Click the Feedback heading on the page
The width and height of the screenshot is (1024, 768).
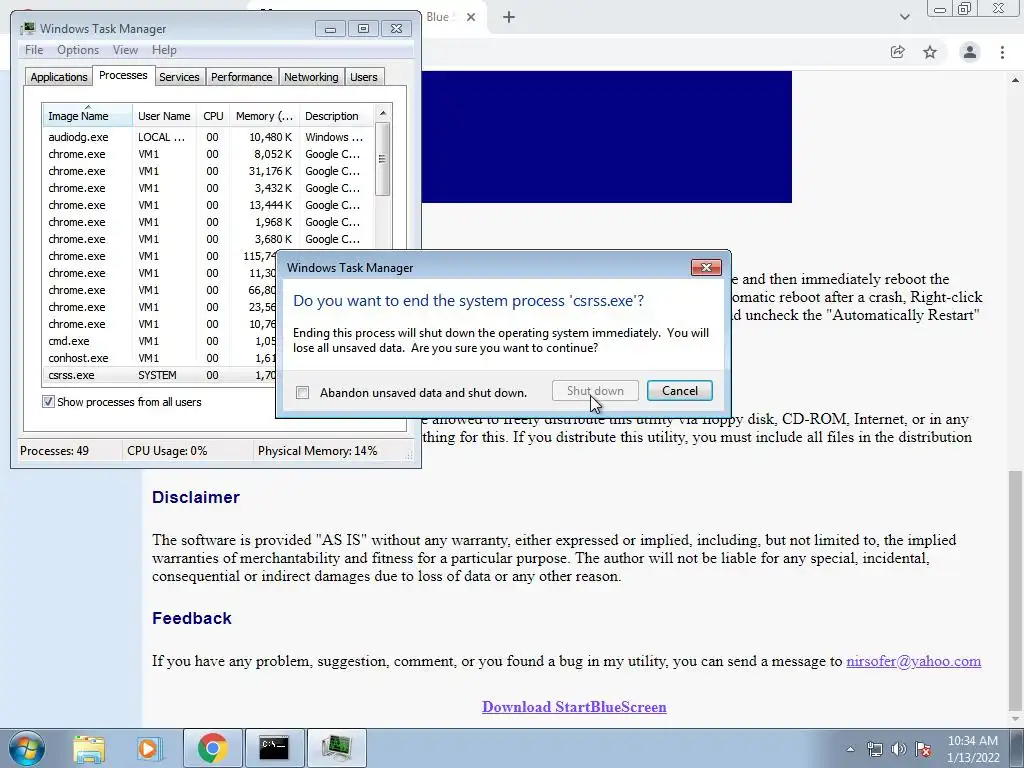click(x=192, y=618)
